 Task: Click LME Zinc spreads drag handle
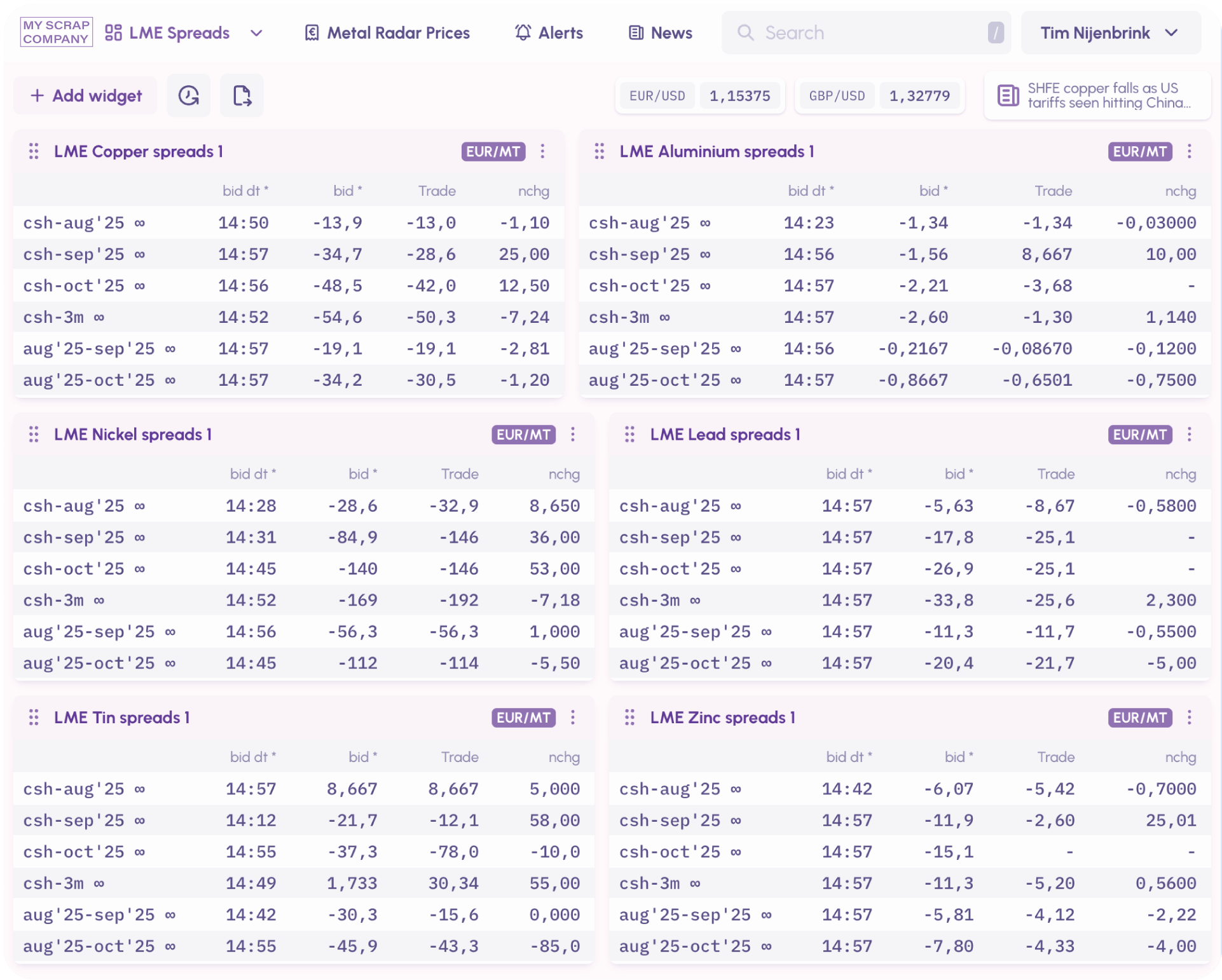click(x=629, y=718)
